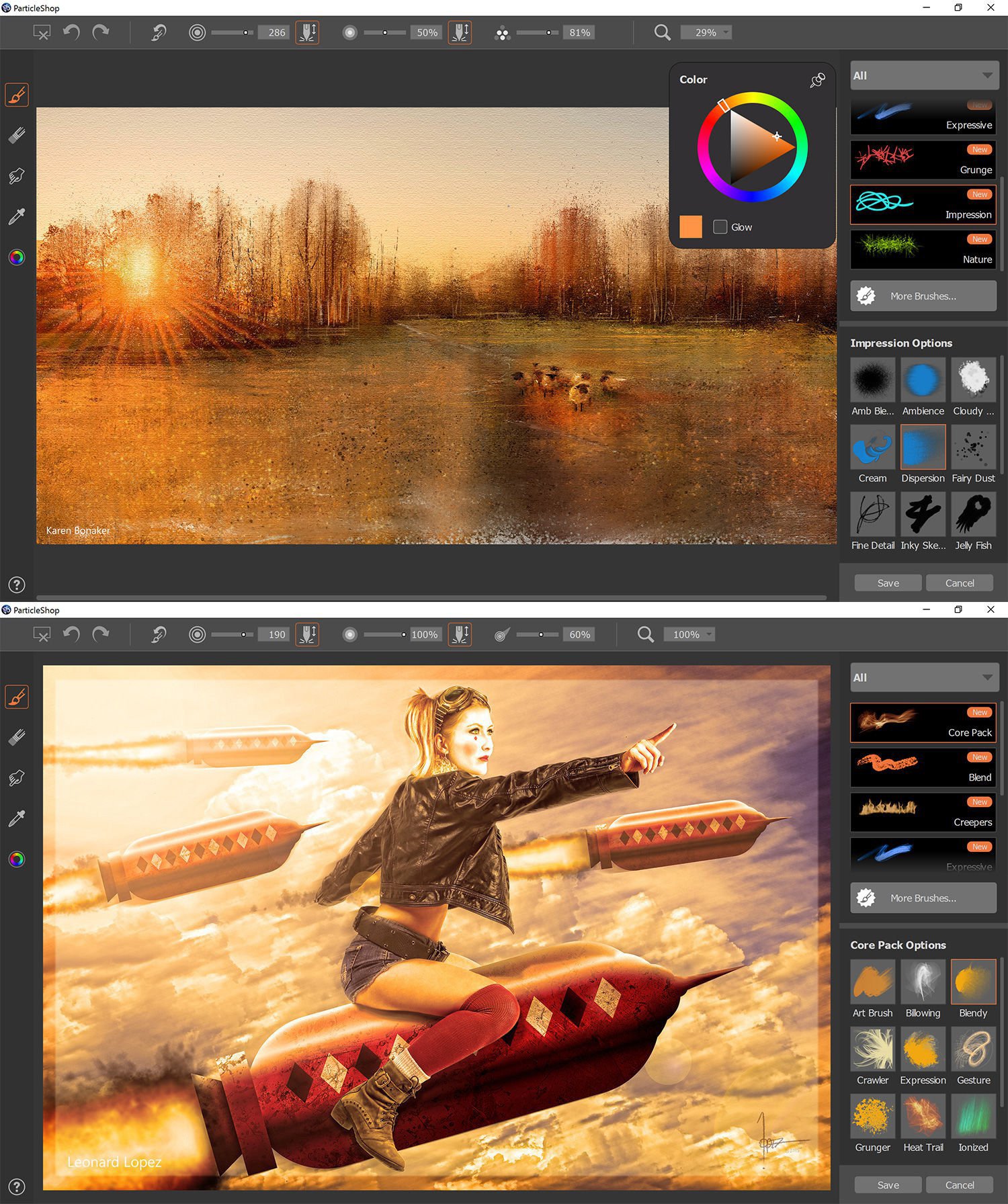Screen dimensions: 1008x1204
Task: Select Core Pack brush pack
Action: click(923, 723)
